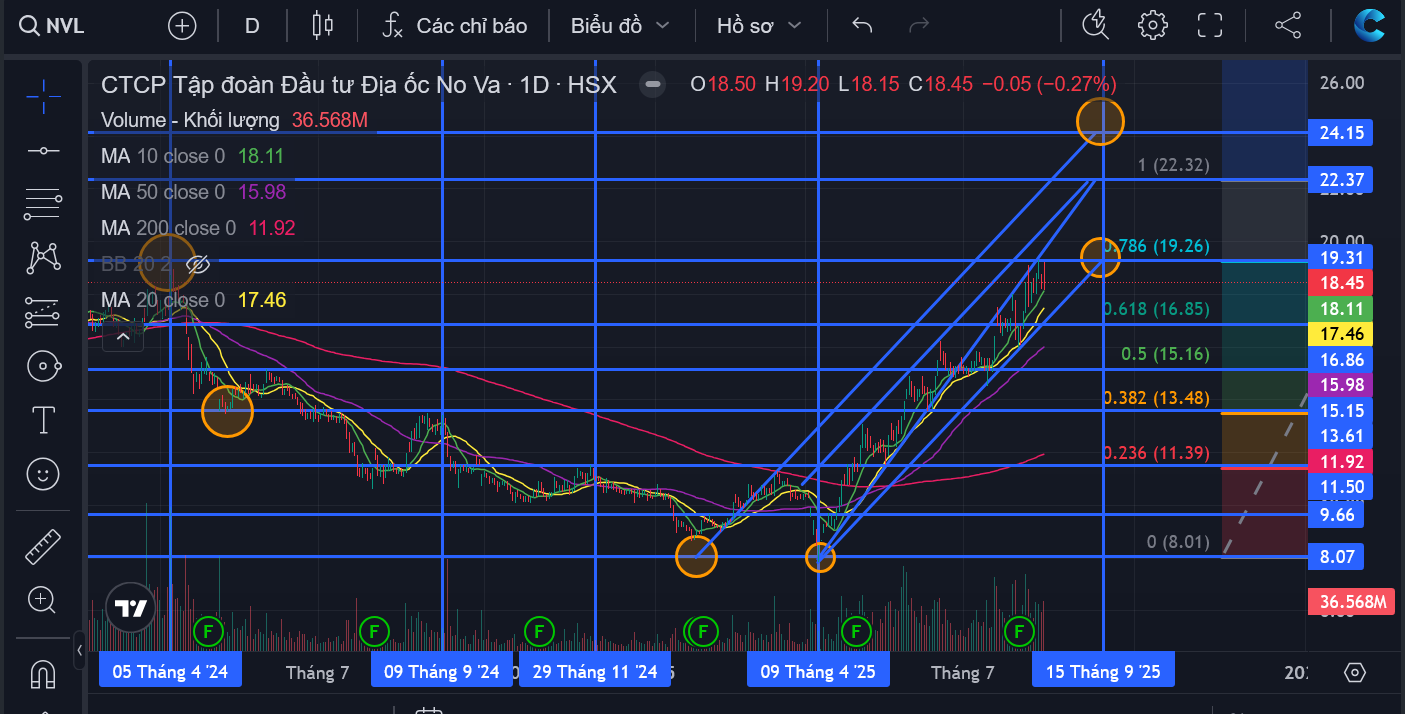Open the geometric shapes tool
This screenshot has height=714, width=1405.
coord(43,366)
